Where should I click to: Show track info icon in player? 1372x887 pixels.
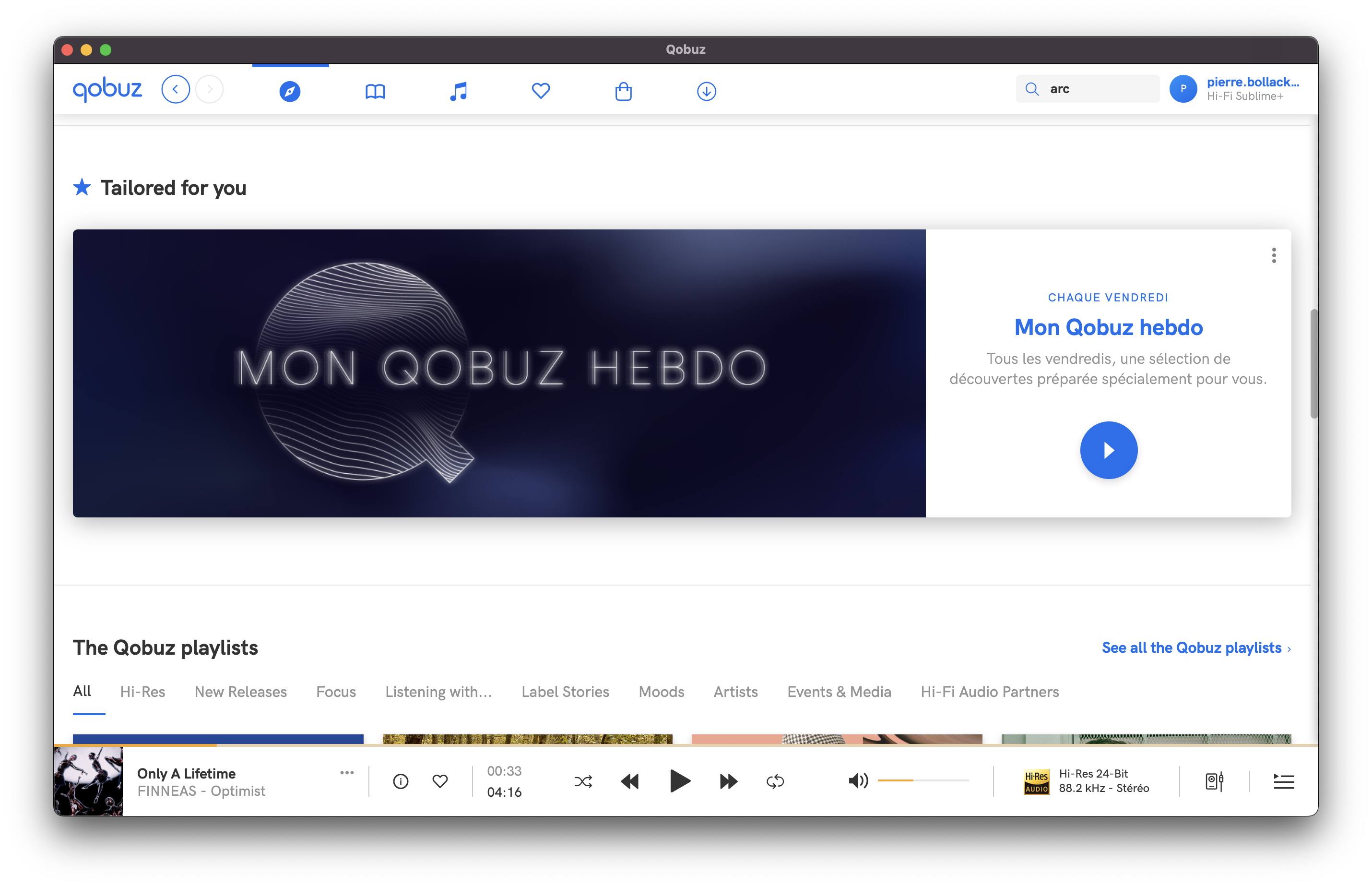[401, 781]
